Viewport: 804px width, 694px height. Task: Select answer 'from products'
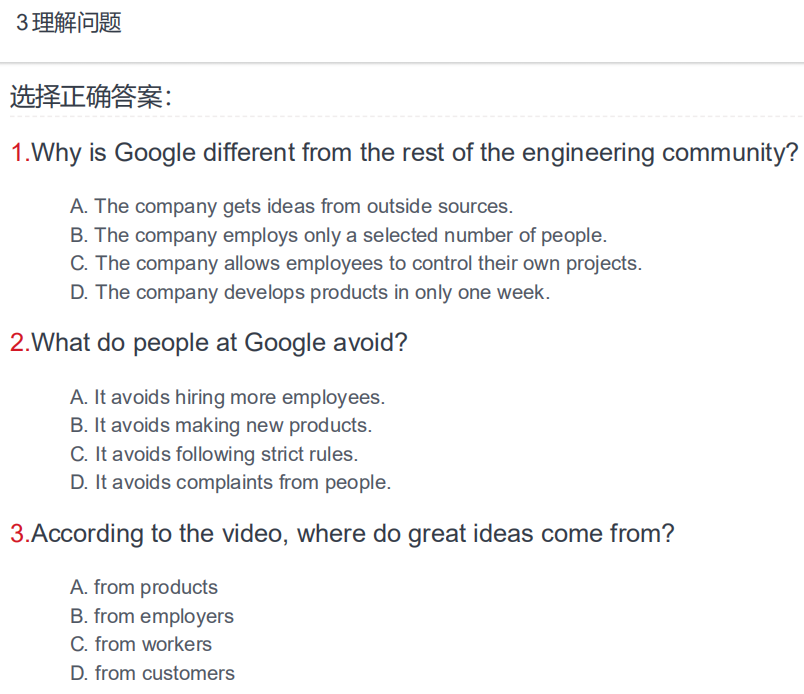(144, 587)
